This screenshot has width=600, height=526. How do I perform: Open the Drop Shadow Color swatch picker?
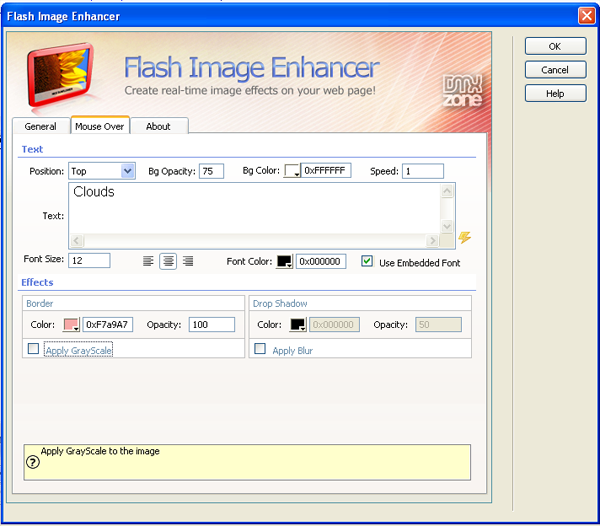[298, 325]
